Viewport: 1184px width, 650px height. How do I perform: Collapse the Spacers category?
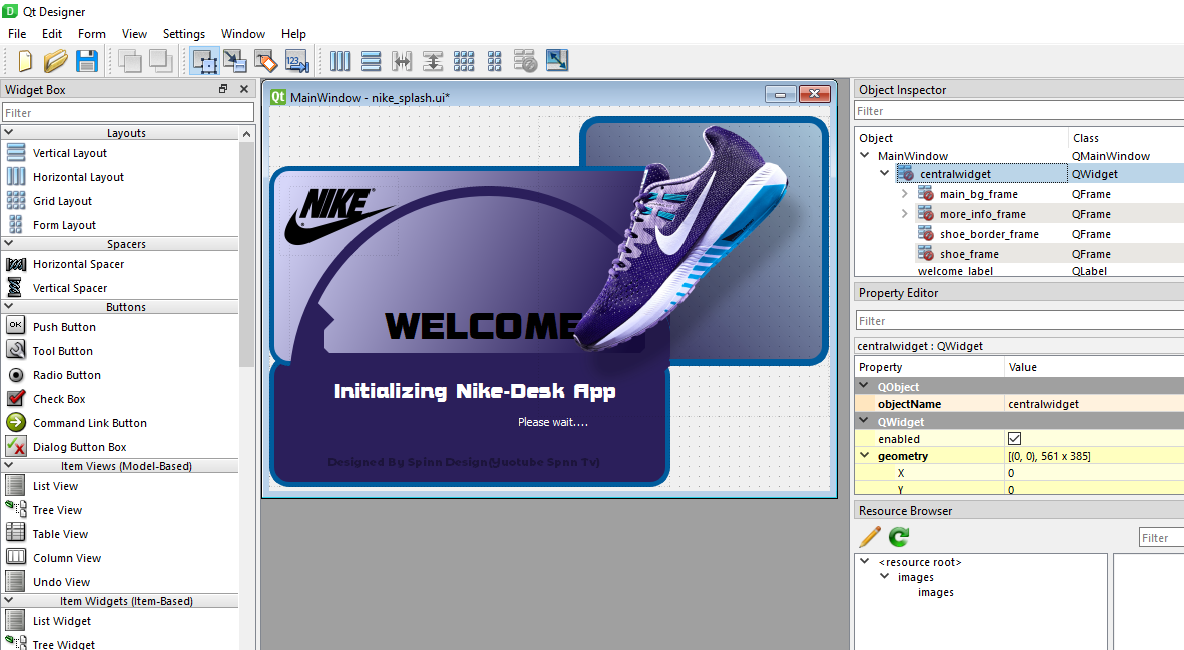9,243
